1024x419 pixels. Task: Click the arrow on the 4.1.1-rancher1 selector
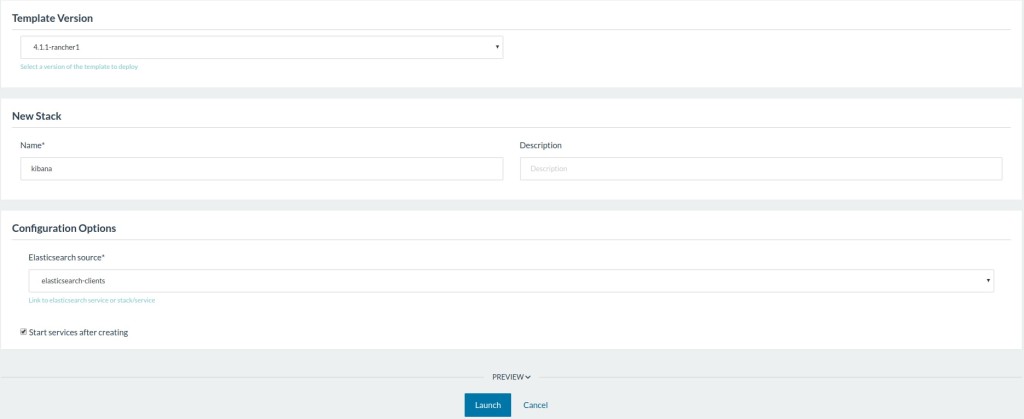pos(497,47)
